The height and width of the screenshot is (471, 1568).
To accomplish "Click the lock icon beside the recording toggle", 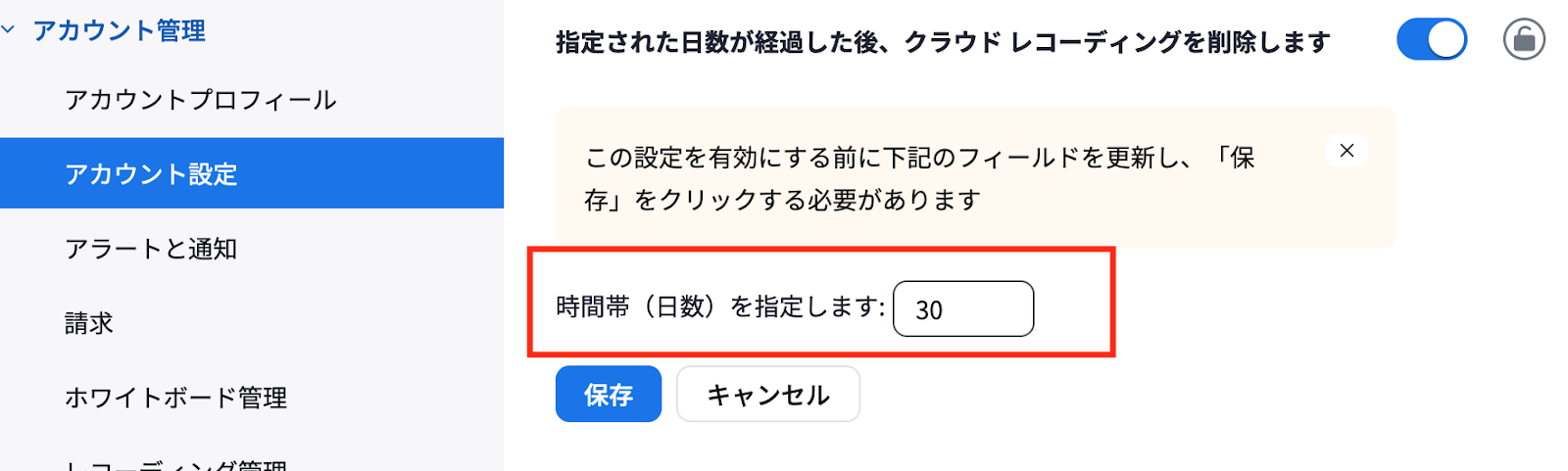I will pyautogui.click(x=1524, y=40).
